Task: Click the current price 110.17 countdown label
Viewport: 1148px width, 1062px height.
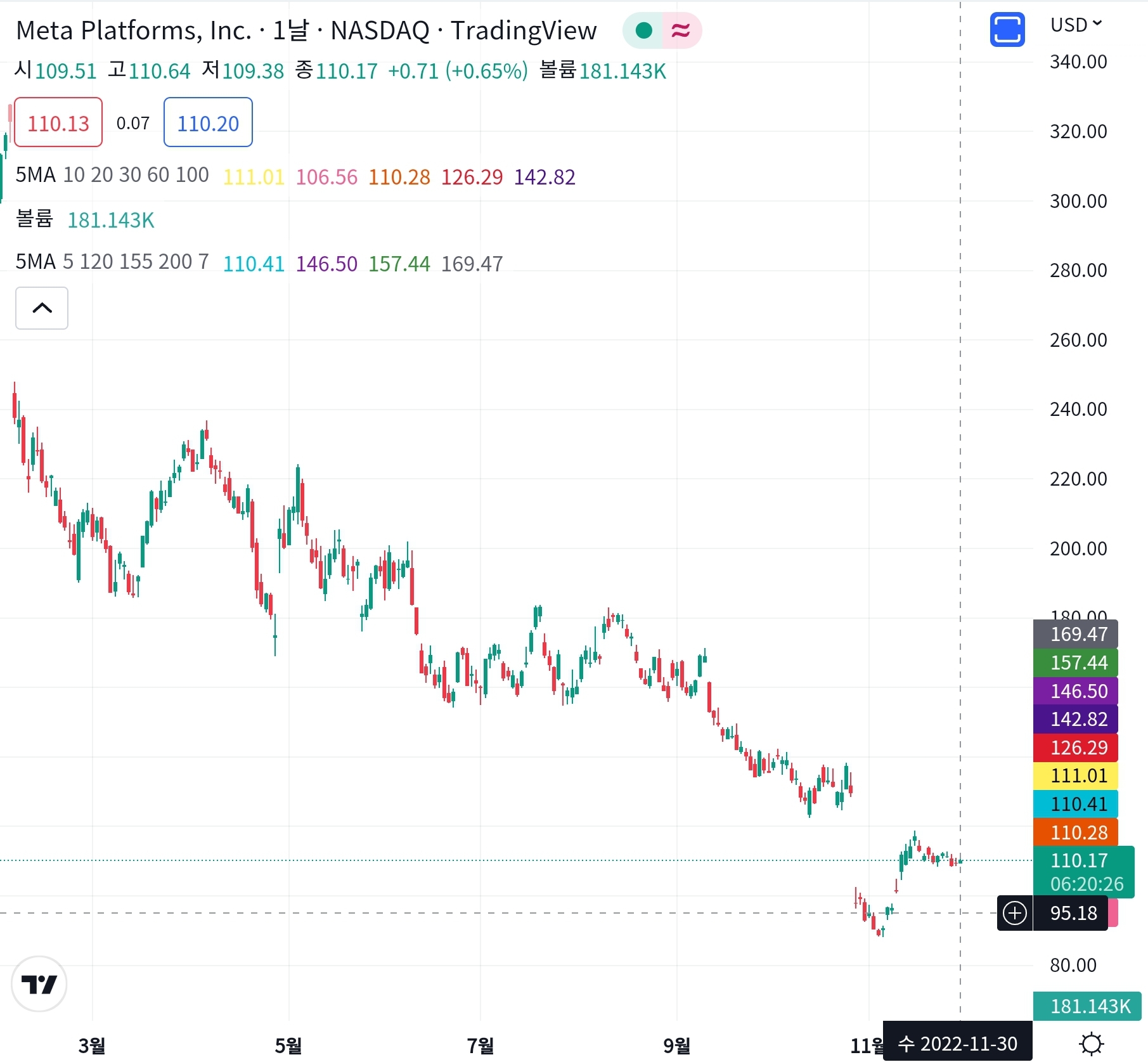Action: (1084, 872)
